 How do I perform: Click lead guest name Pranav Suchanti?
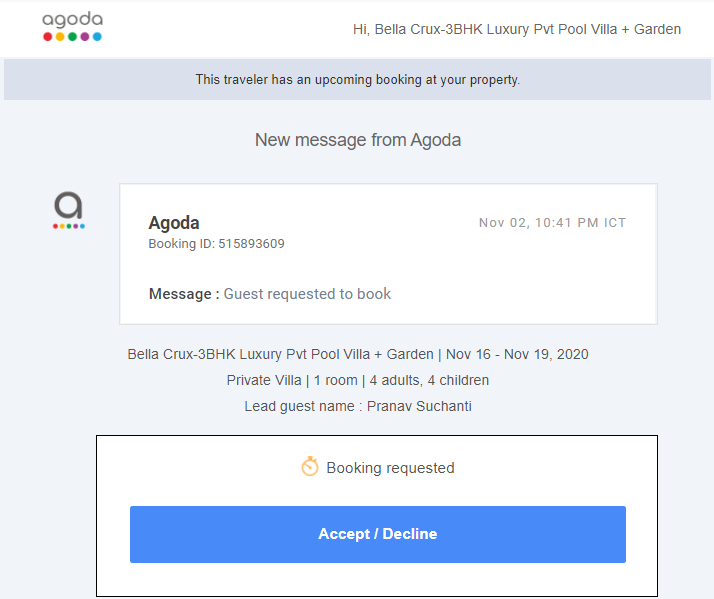[358, 406]
